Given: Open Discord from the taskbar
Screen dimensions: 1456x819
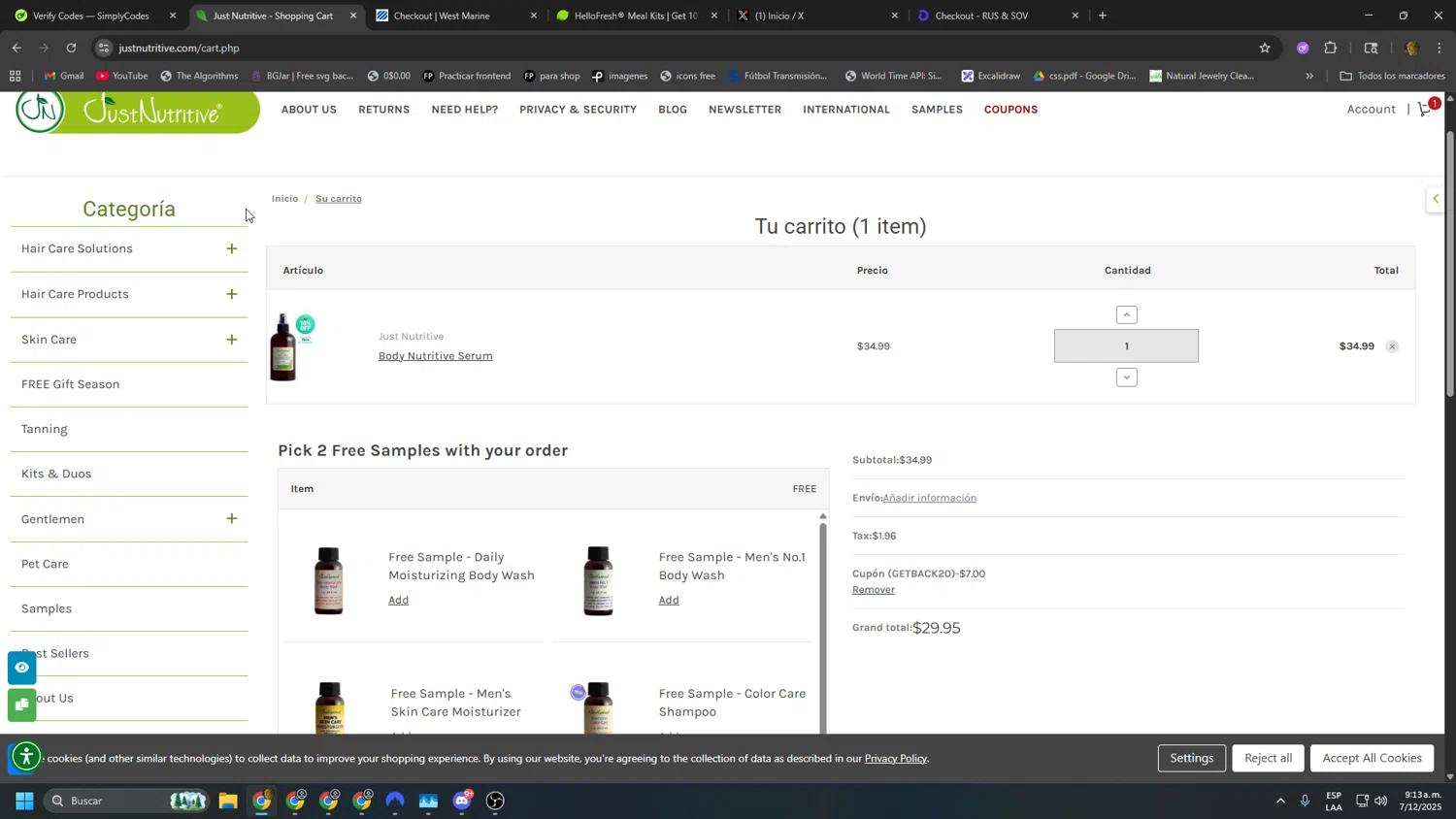Looking at the screenshot, I should [x=462, y=801].
